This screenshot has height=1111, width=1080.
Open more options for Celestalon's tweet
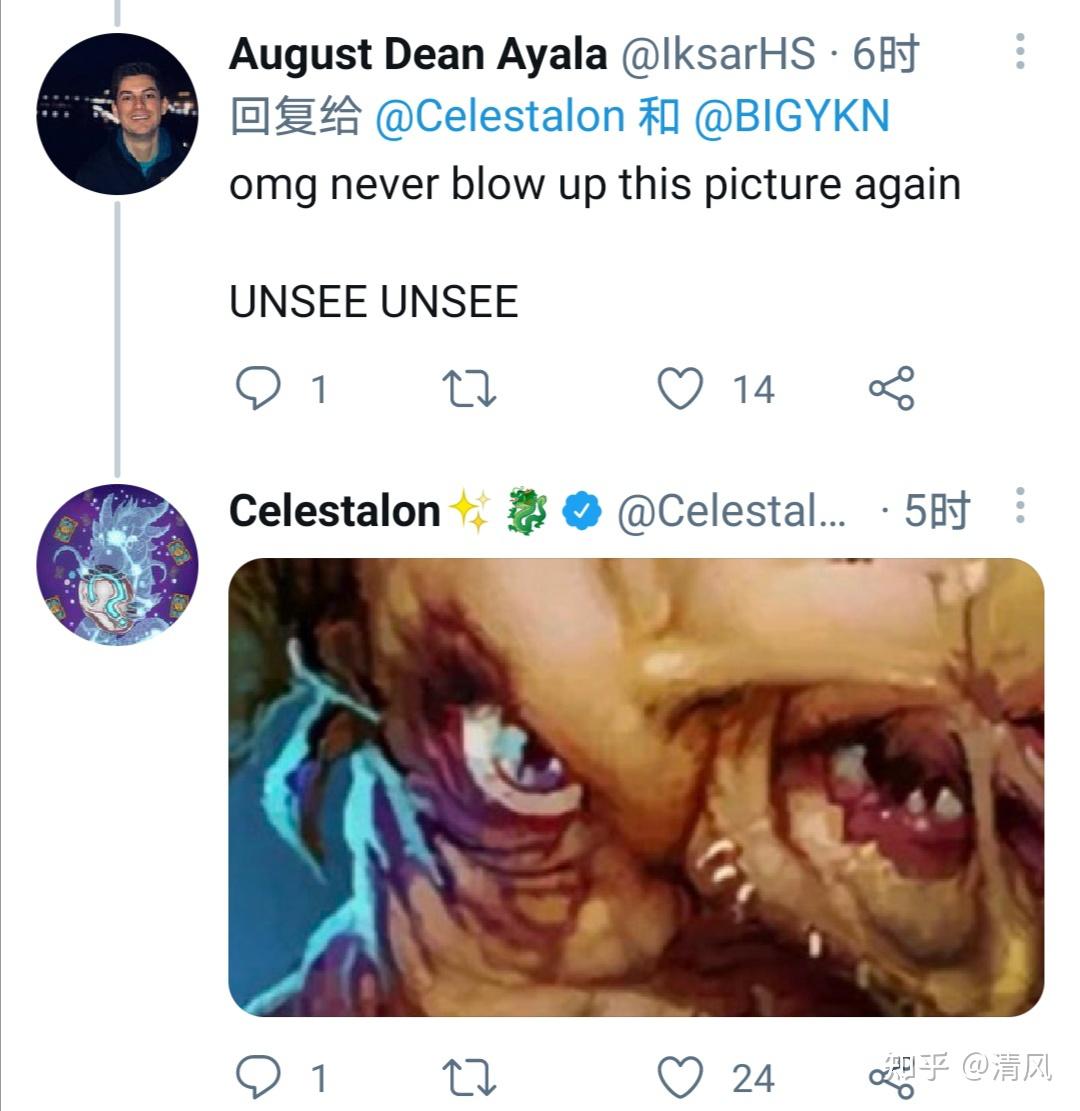point(1020,506)
